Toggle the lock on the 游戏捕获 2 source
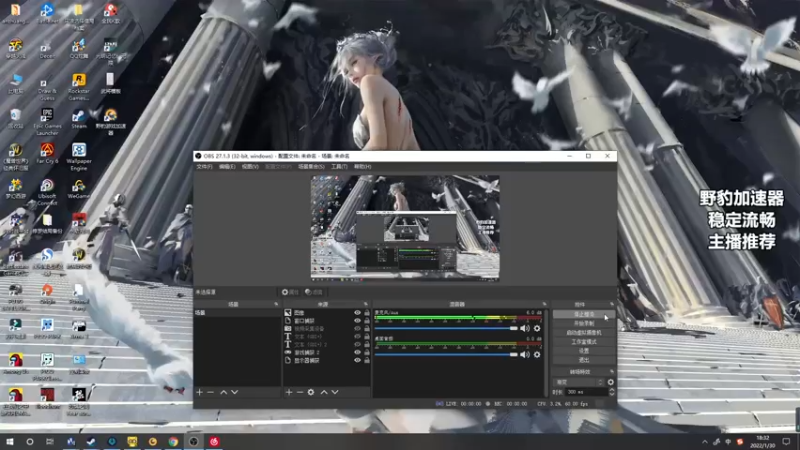The height and width of the screenshot is (450, 800). 367,353
